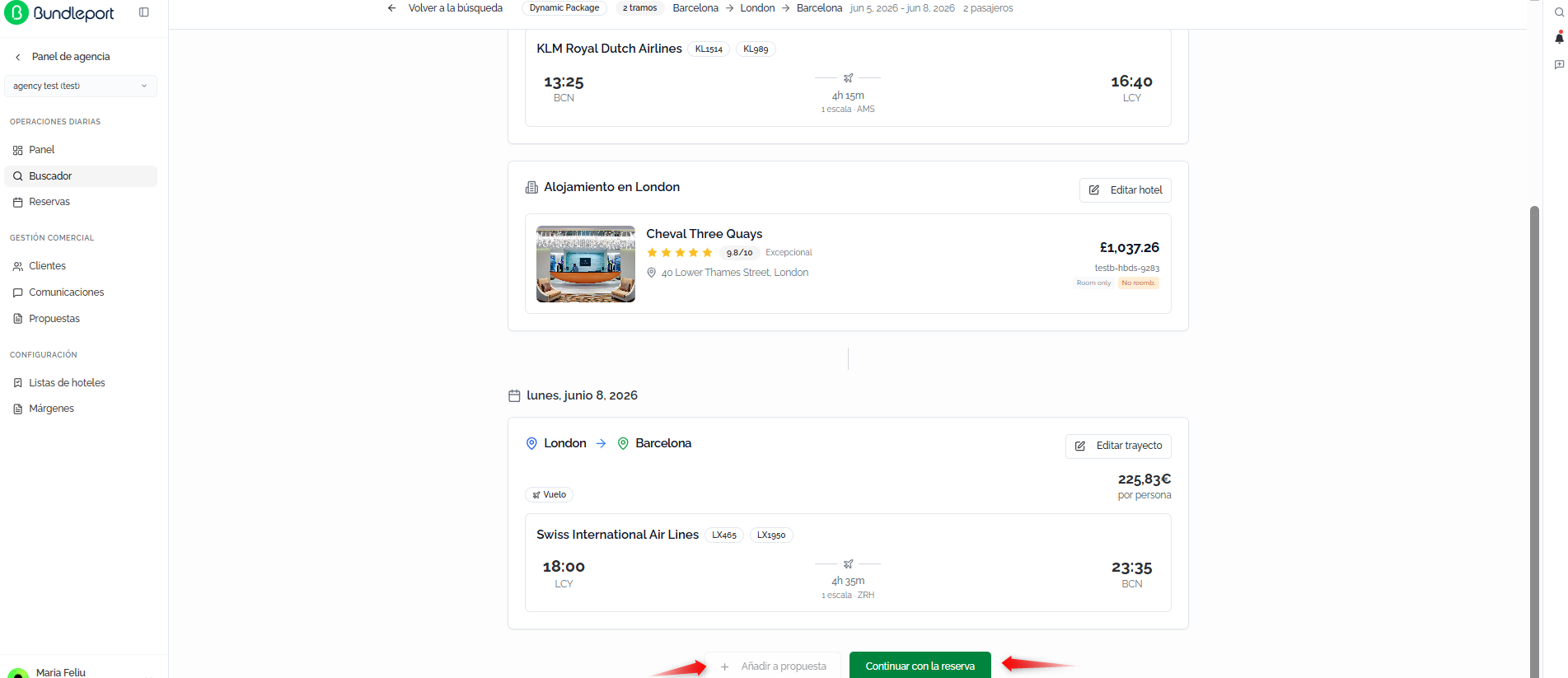The width and height of the screenshot is (1568, 678).
Task: Click the Reservas calendar icon
Action: [18, 202]
